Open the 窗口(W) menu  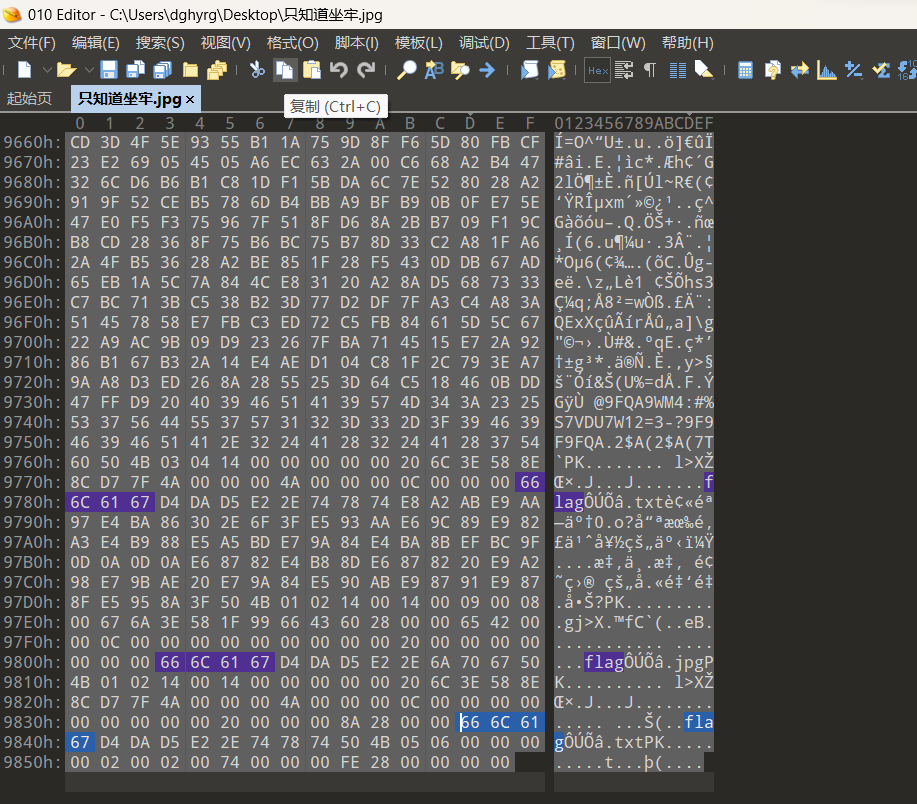tap(618, 43)
